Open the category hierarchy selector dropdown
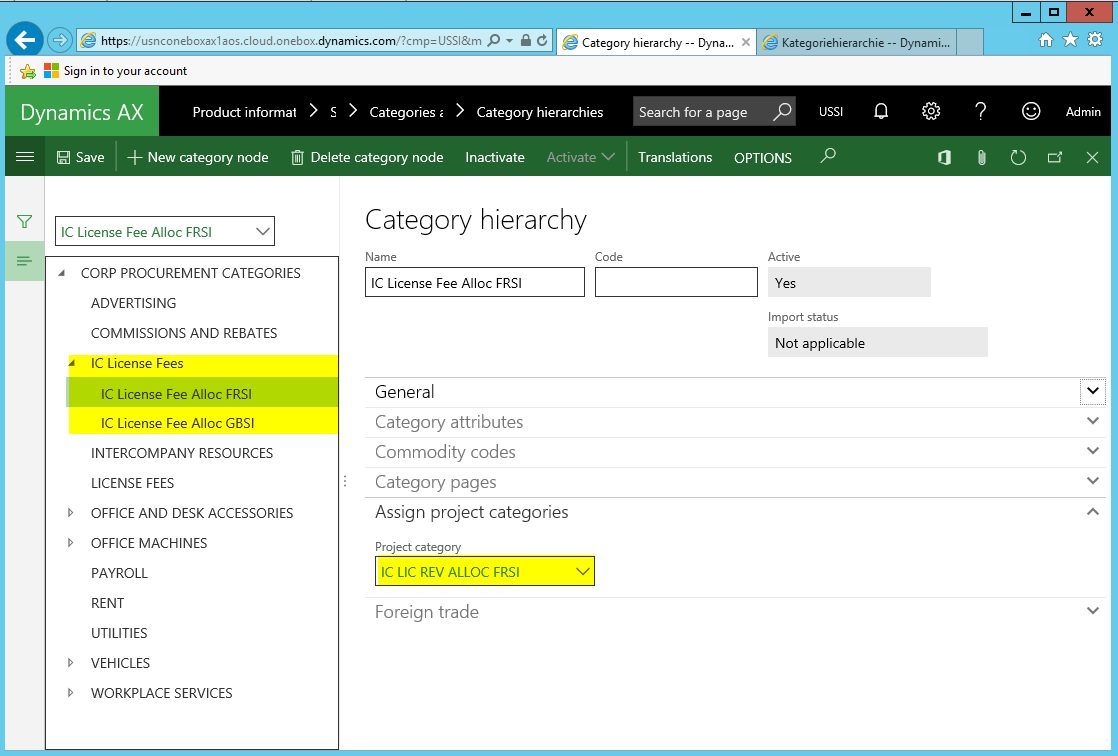This screenshot has height=756, width=1118. click(263, 232)
